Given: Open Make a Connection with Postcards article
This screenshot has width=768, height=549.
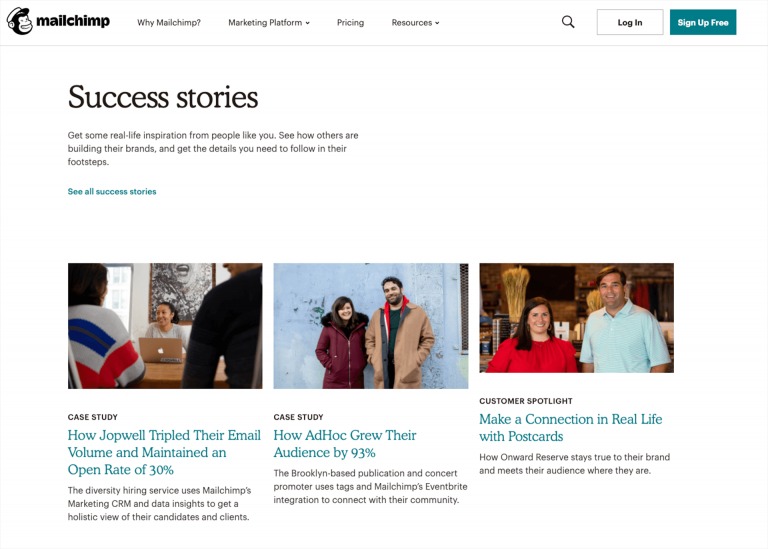Looking at the screenshot, I should 570,427.
